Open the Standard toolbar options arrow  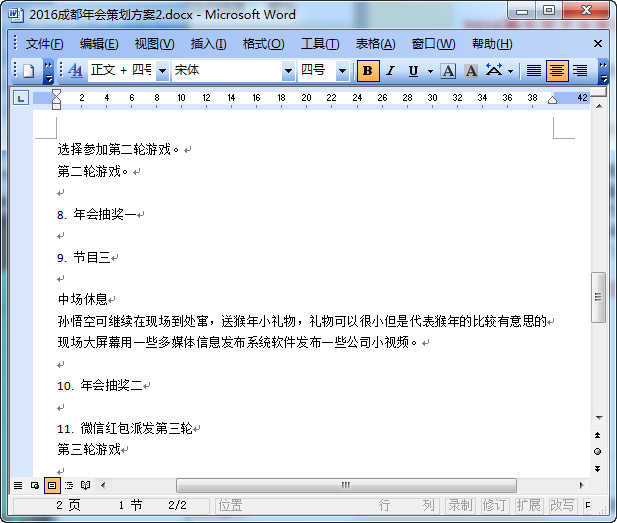pyautogui.click(x=48, y=72)
